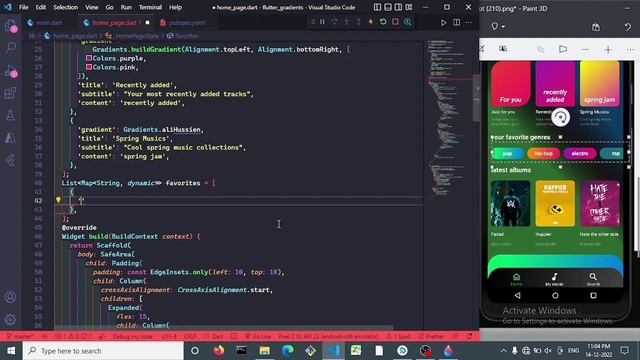Open the Help menu
This screenshot has height=360, width=640.
click(176, 7)
